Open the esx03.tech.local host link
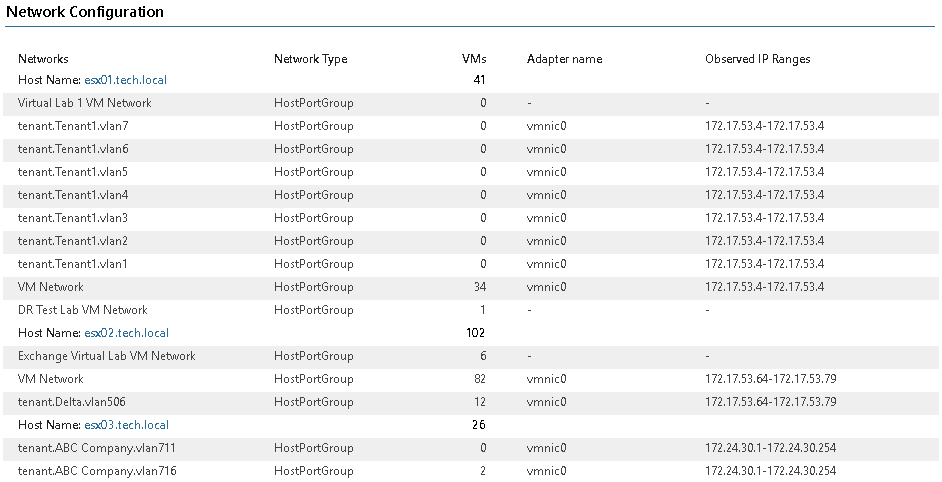Image resolution: width=942 pixels, height=482 pixels. (126, 425)
